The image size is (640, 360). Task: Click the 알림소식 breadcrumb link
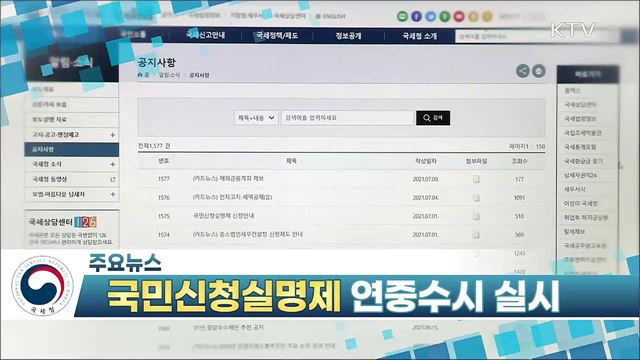coord(169,75)
